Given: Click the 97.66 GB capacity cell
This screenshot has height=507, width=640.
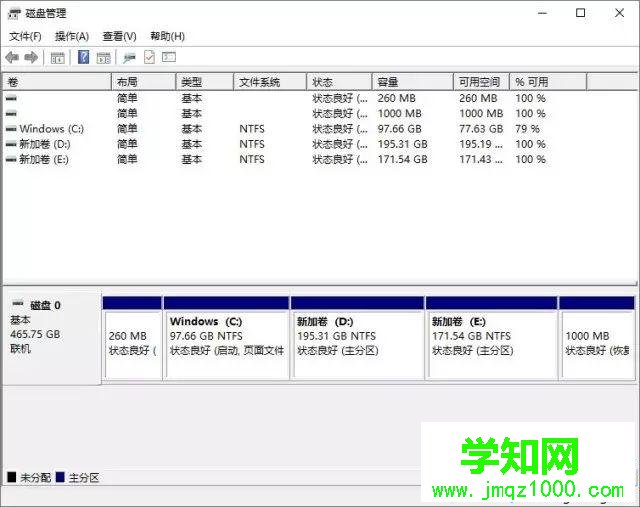Looking at the screenshot, I should 400,129.
